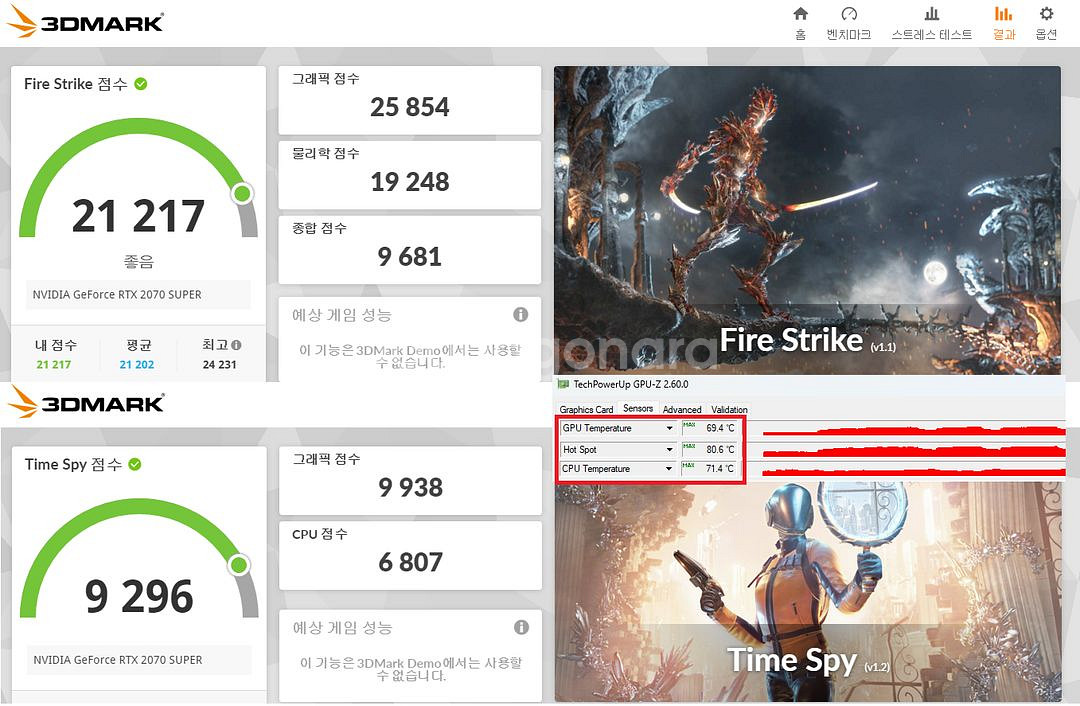The image size is (1080, 706).
Task: Select the Results bar icon
Action: click(x=1004, y=14)
